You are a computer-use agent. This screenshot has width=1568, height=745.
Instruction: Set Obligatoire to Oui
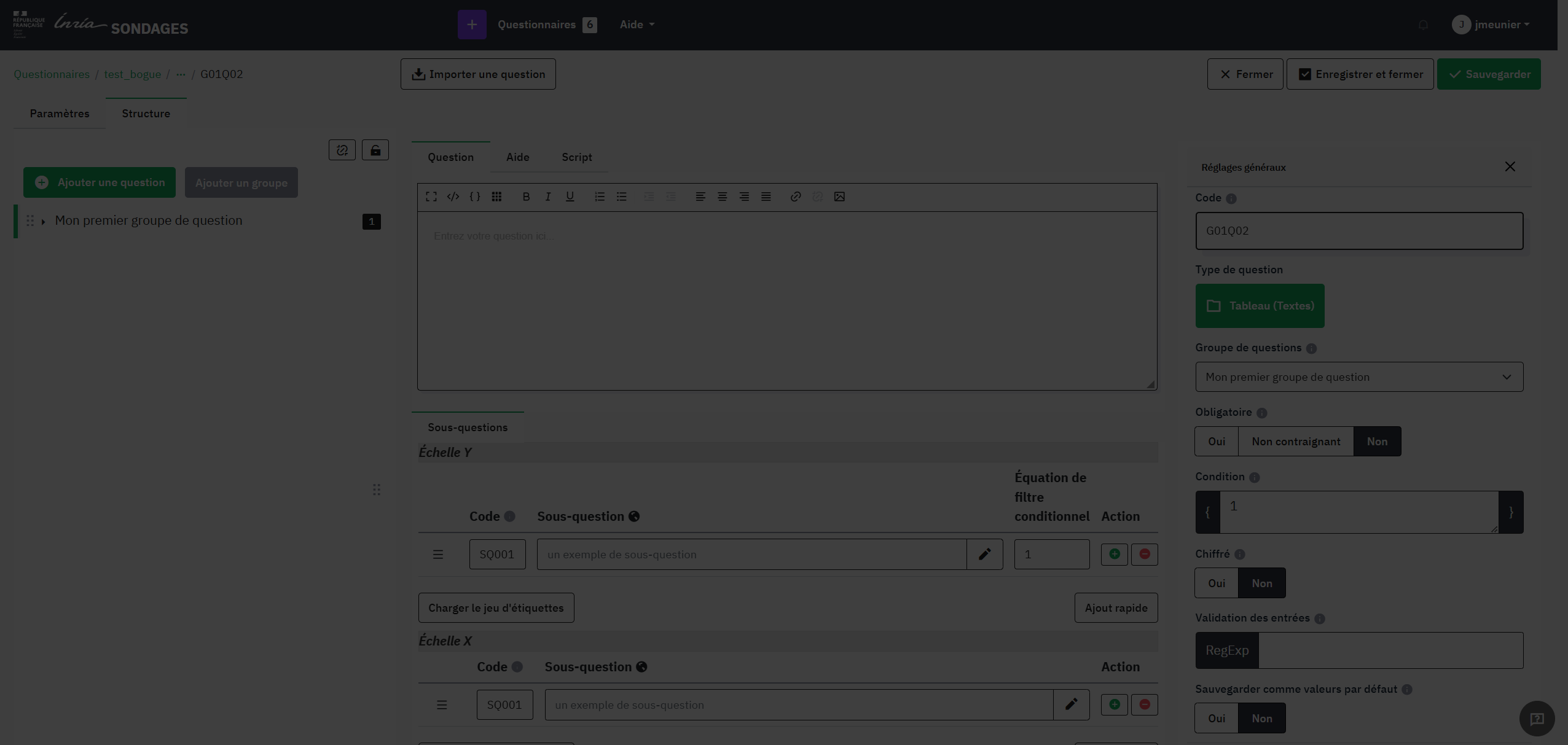(1216, 441)
